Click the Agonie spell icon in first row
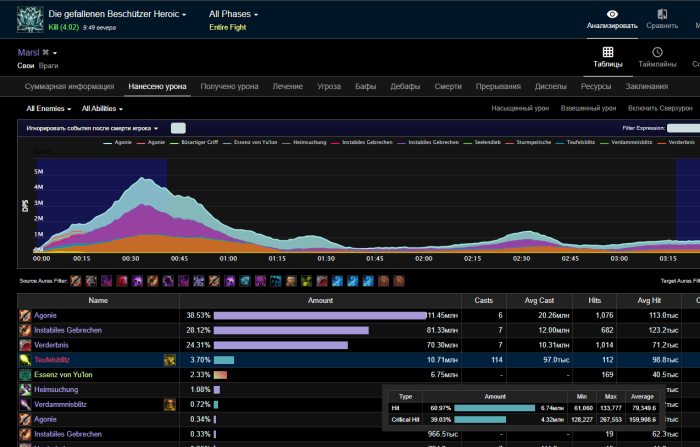This screenshot has width=700, height=447. 25,315
